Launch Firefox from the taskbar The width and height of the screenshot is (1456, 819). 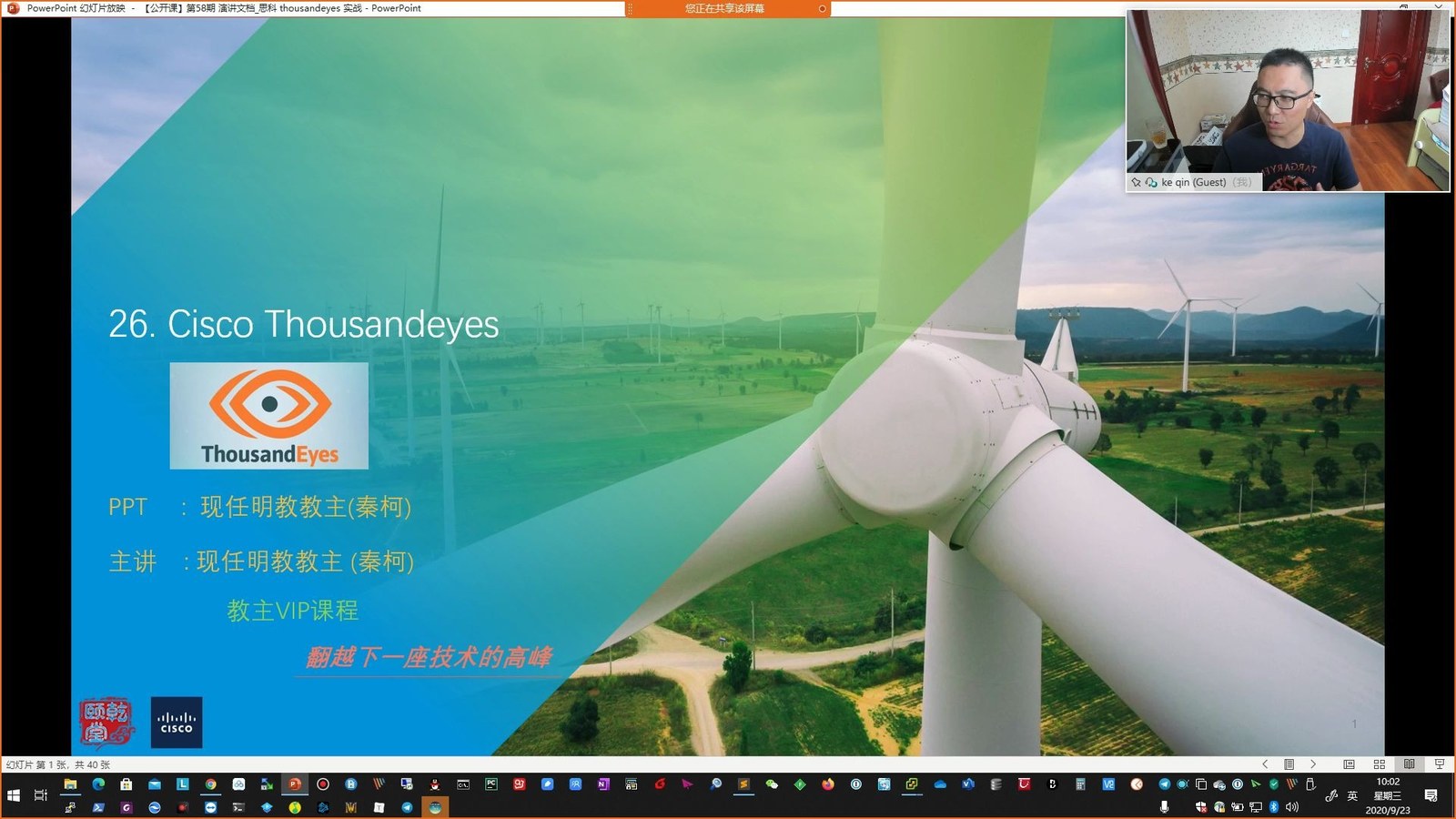[x=828, y=784]
